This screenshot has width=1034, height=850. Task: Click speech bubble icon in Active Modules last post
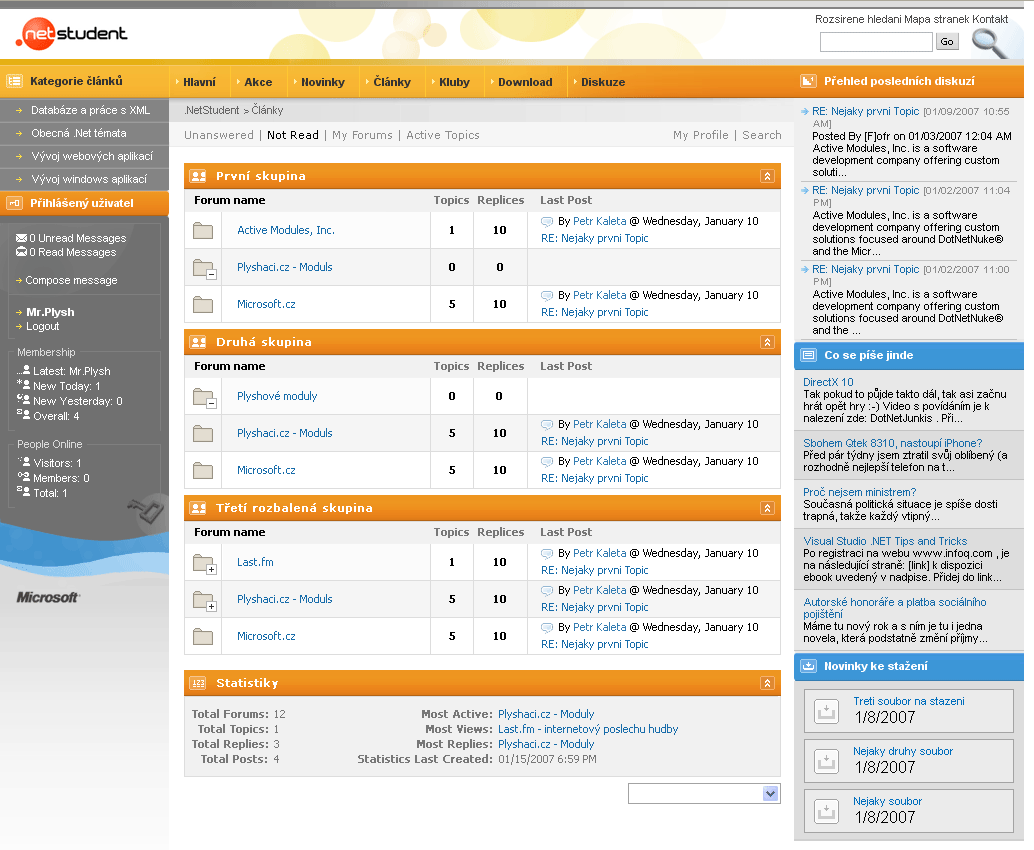coord(547,222)
